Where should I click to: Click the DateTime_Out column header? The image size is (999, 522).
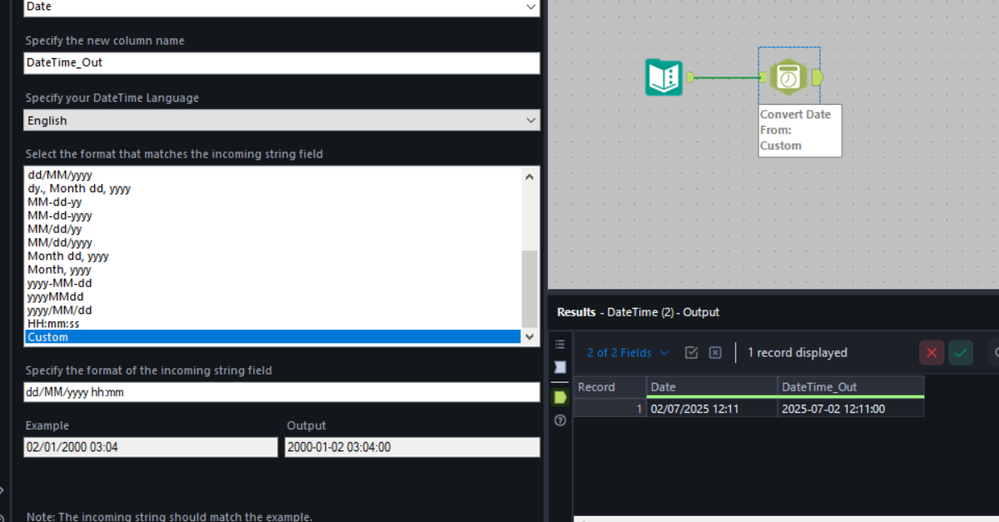(851, 387)
